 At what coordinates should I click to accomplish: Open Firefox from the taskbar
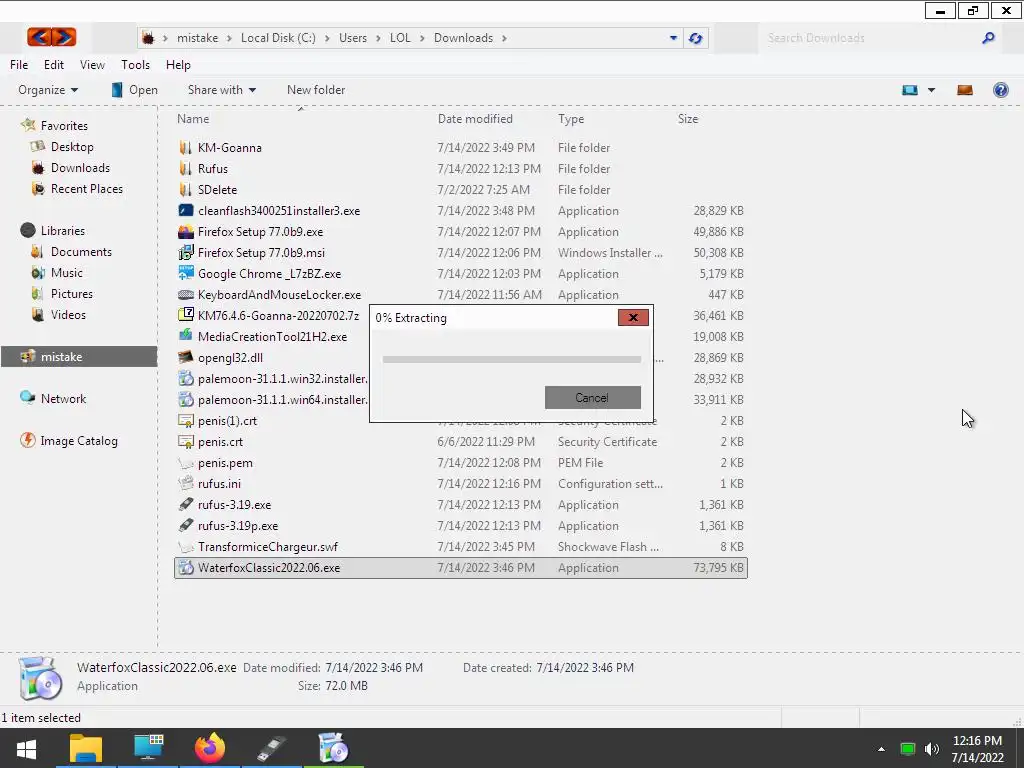210,748
